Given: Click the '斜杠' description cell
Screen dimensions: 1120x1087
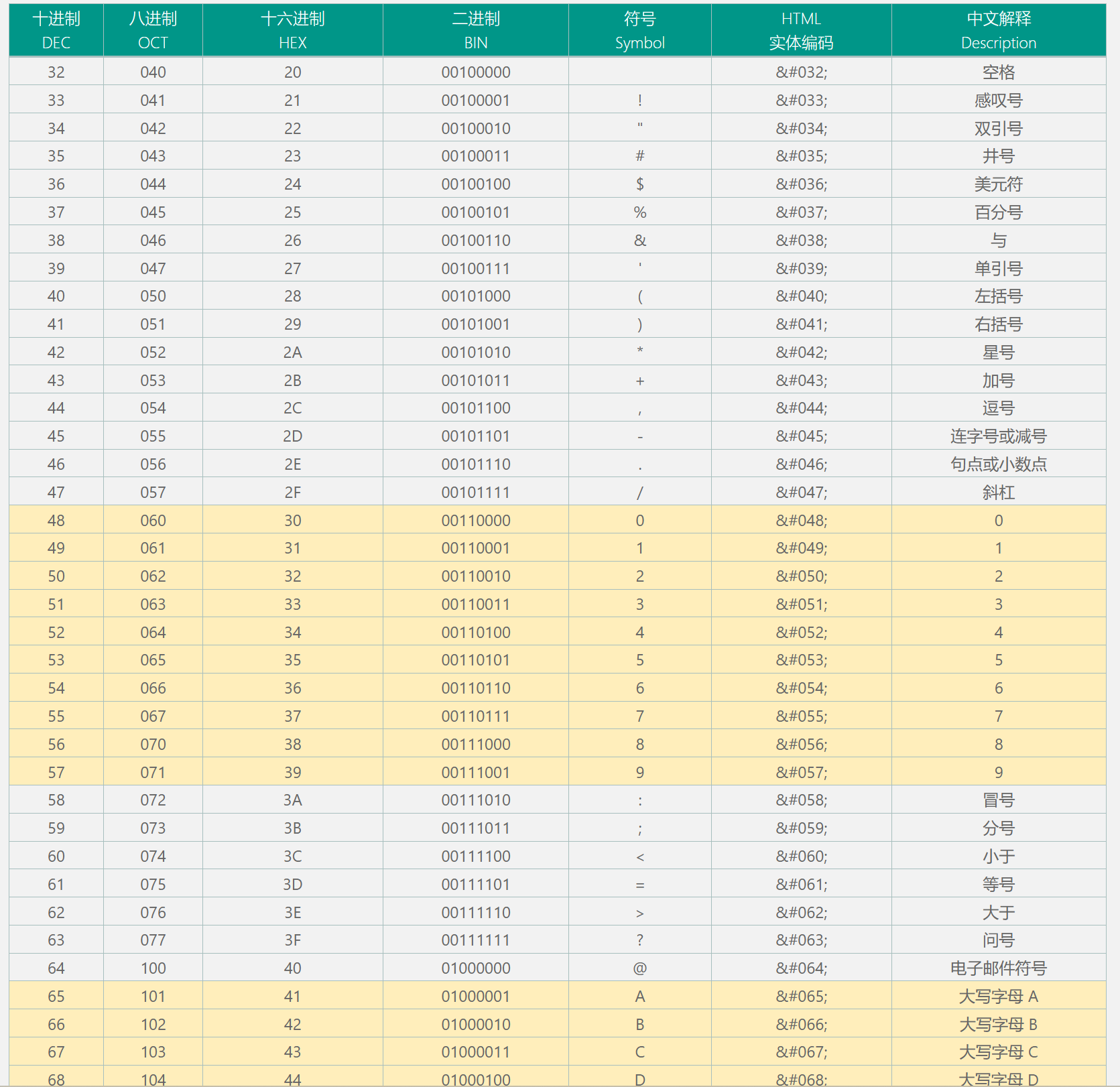Looking at the screenshot, I should pos(999,492).
